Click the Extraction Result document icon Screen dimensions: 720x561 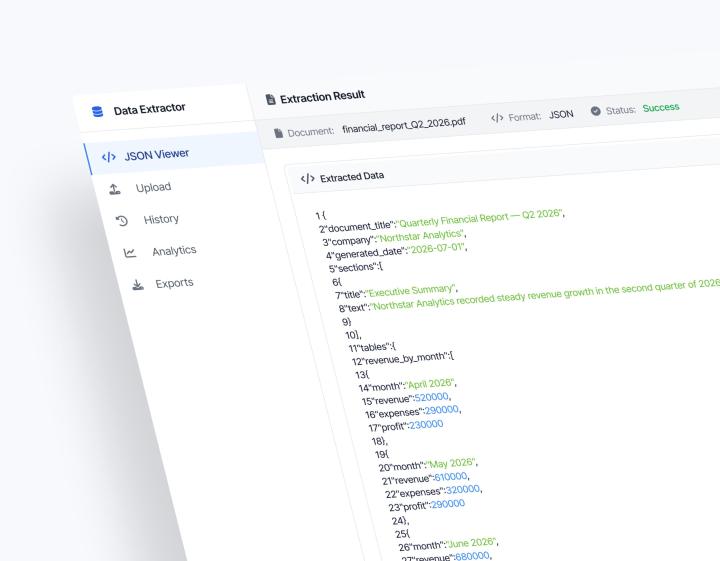click(x=270, y=99)
